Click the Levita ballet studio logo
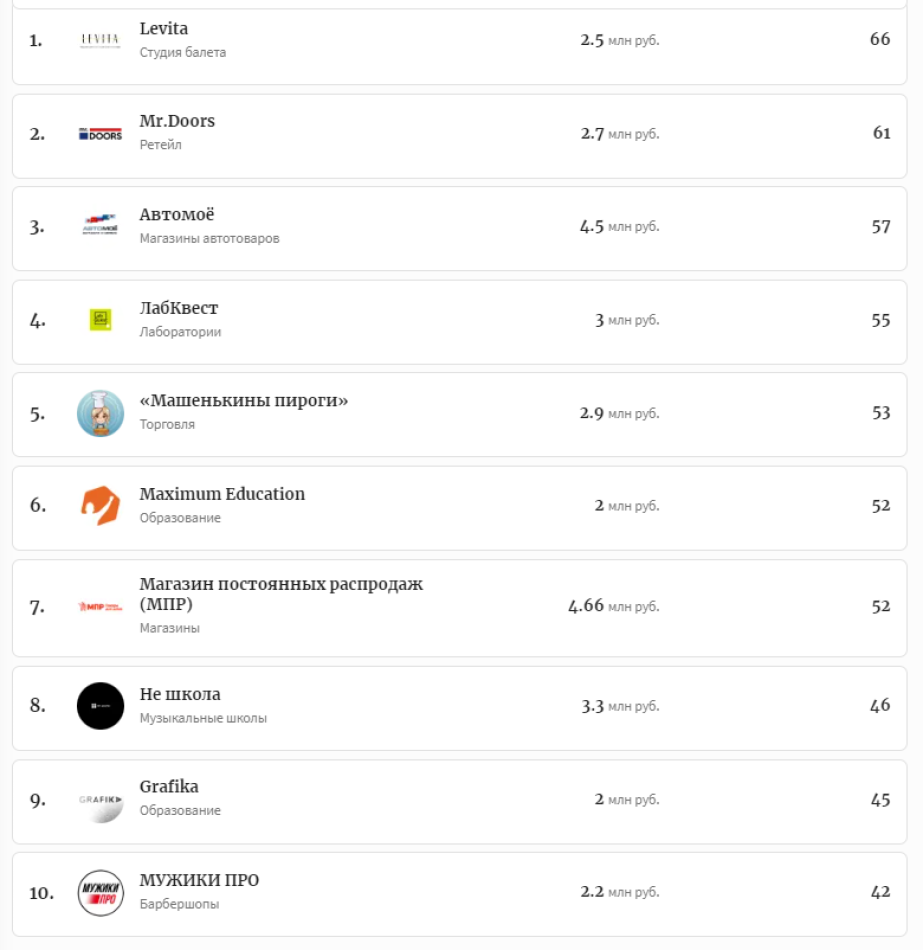The width and height of the screenshot is (923, 950). [100, 40]
